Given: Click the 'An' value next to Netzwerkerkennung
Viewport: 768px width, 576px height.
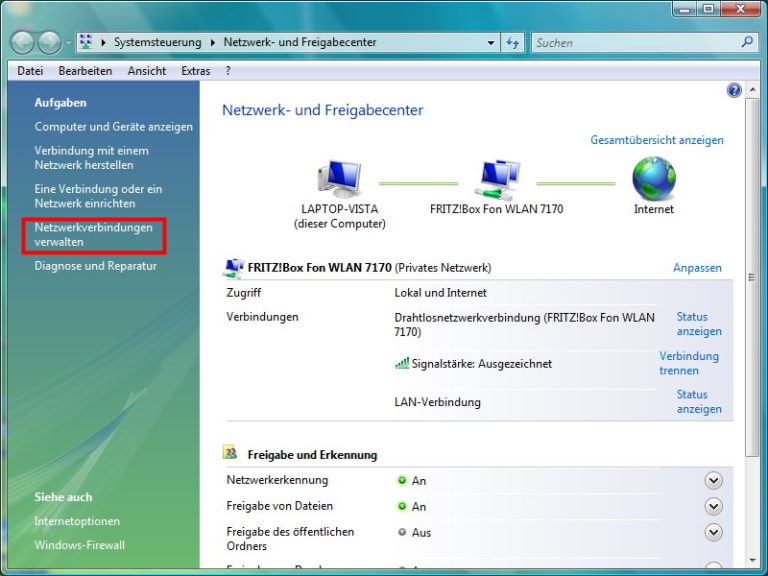Looking at the screenshot, I should click(419, 480).
